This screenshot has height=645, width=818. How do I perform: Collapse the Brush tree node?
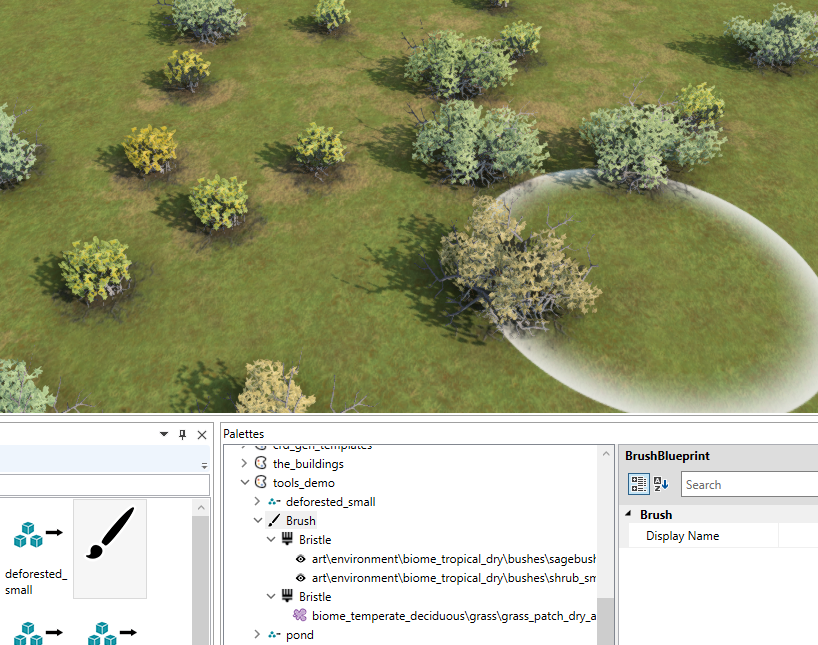pyautogui.click(x=258, y=520)
